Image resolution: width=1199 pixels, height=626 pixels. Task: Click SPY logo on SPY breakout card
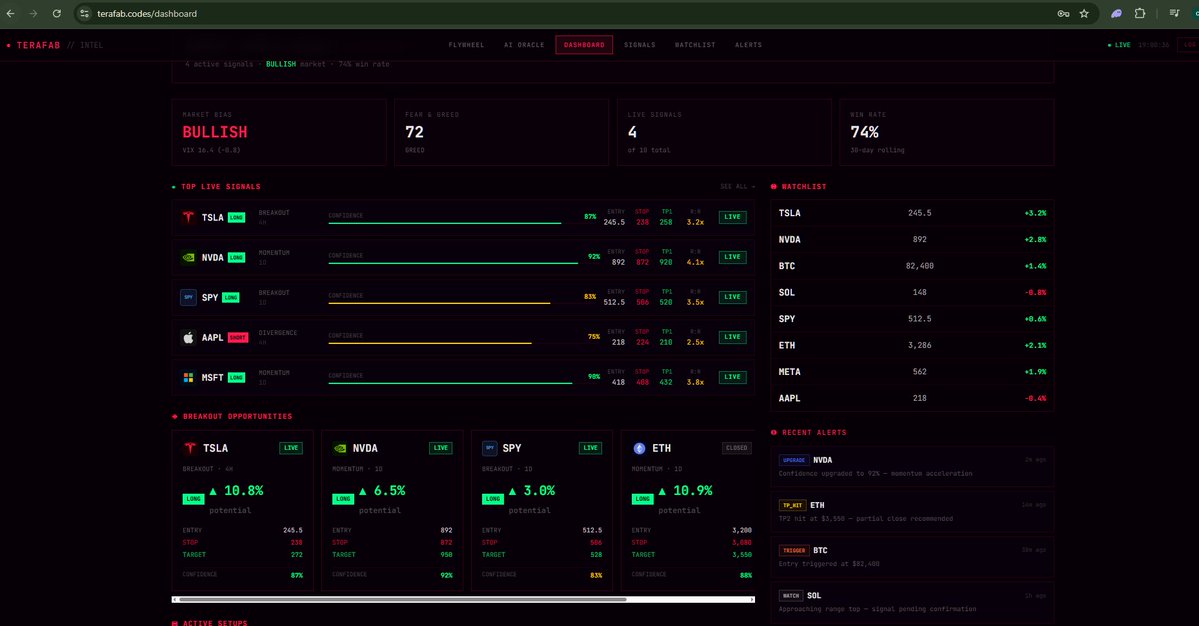click(x=489, y=448)
